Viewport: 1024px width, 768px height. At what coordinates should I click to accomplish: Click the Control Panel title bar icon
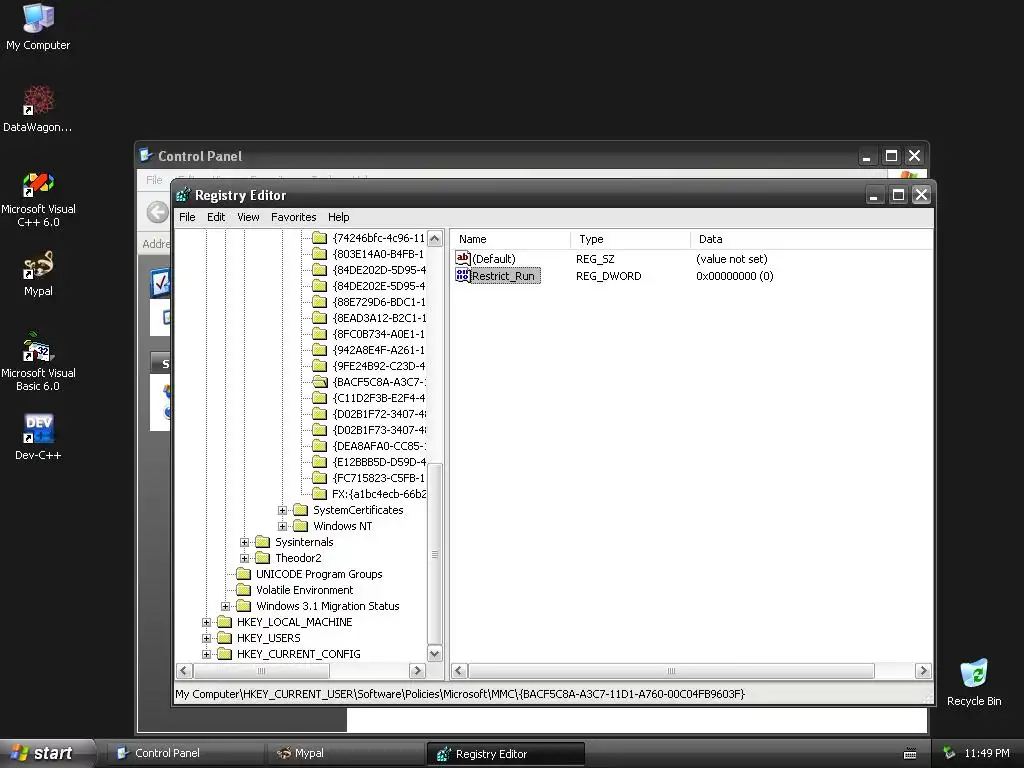click(x=146, y=155)
